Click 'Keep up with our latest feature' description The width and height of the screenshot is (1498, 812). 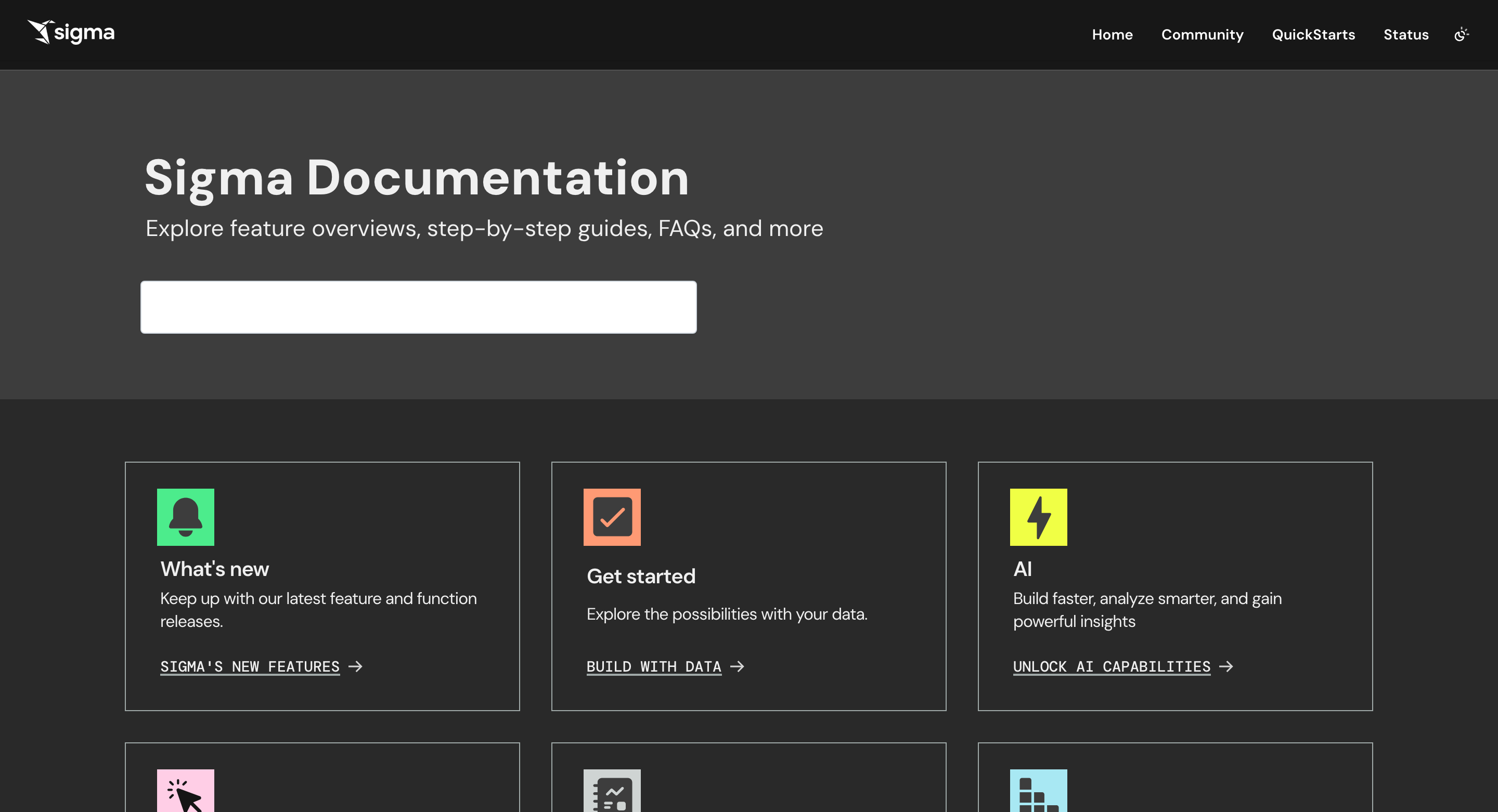pos(318,609)
